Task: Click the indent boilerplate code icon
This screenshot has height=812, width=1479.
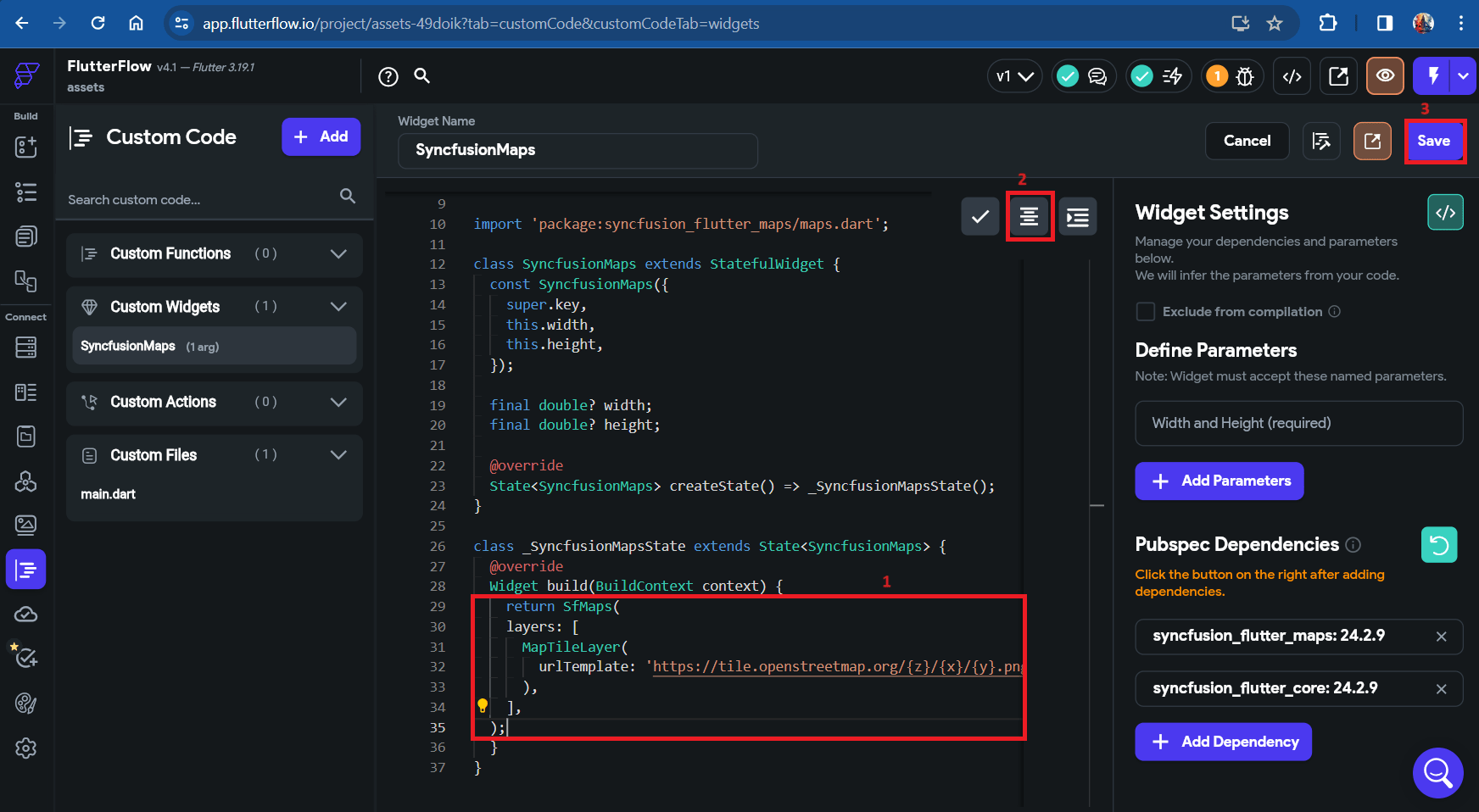Action: tap(1078, 217)
